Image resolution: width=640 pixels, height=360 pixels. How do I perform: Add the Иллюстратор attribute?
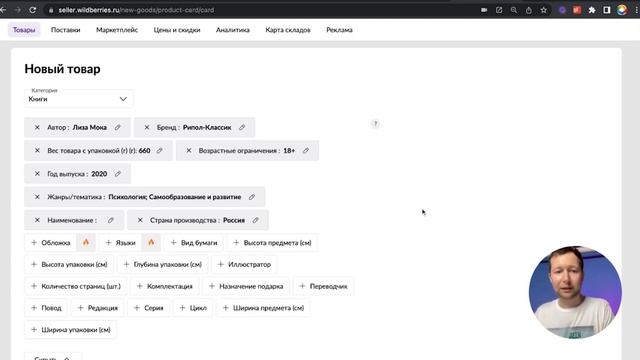244,264
